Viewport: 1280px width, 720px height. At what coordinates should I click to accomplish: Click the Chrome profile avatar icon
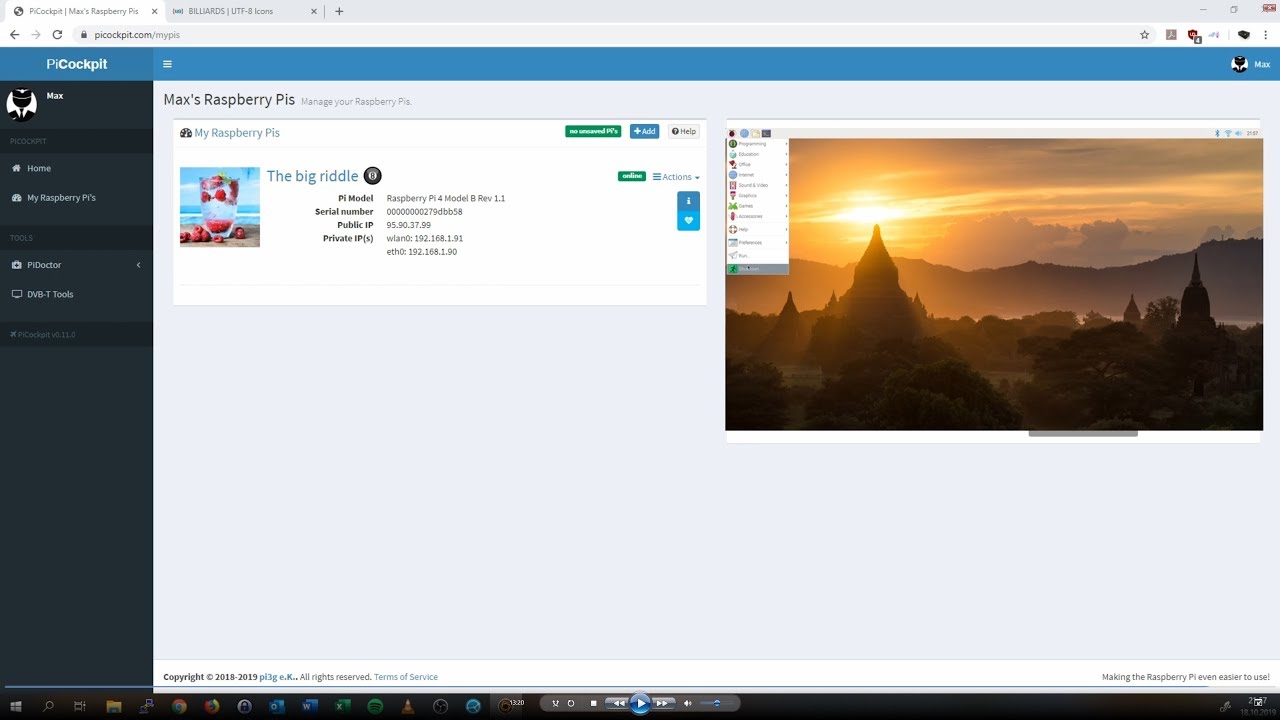point(1244,34)
